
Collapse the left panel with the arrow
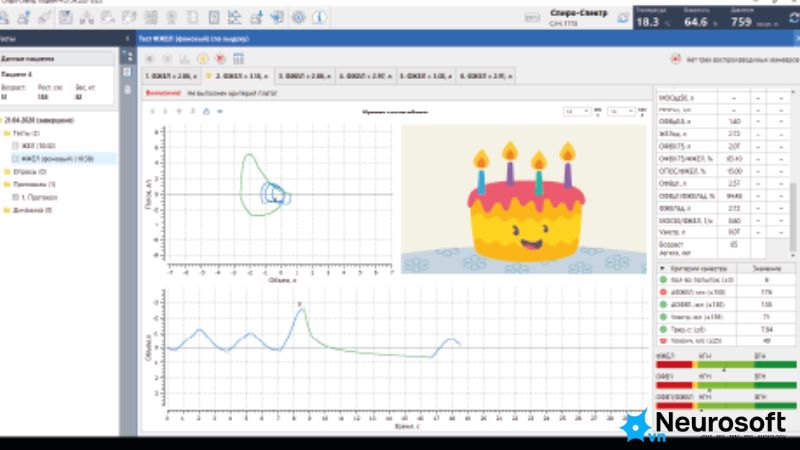(x=127, y=38)
